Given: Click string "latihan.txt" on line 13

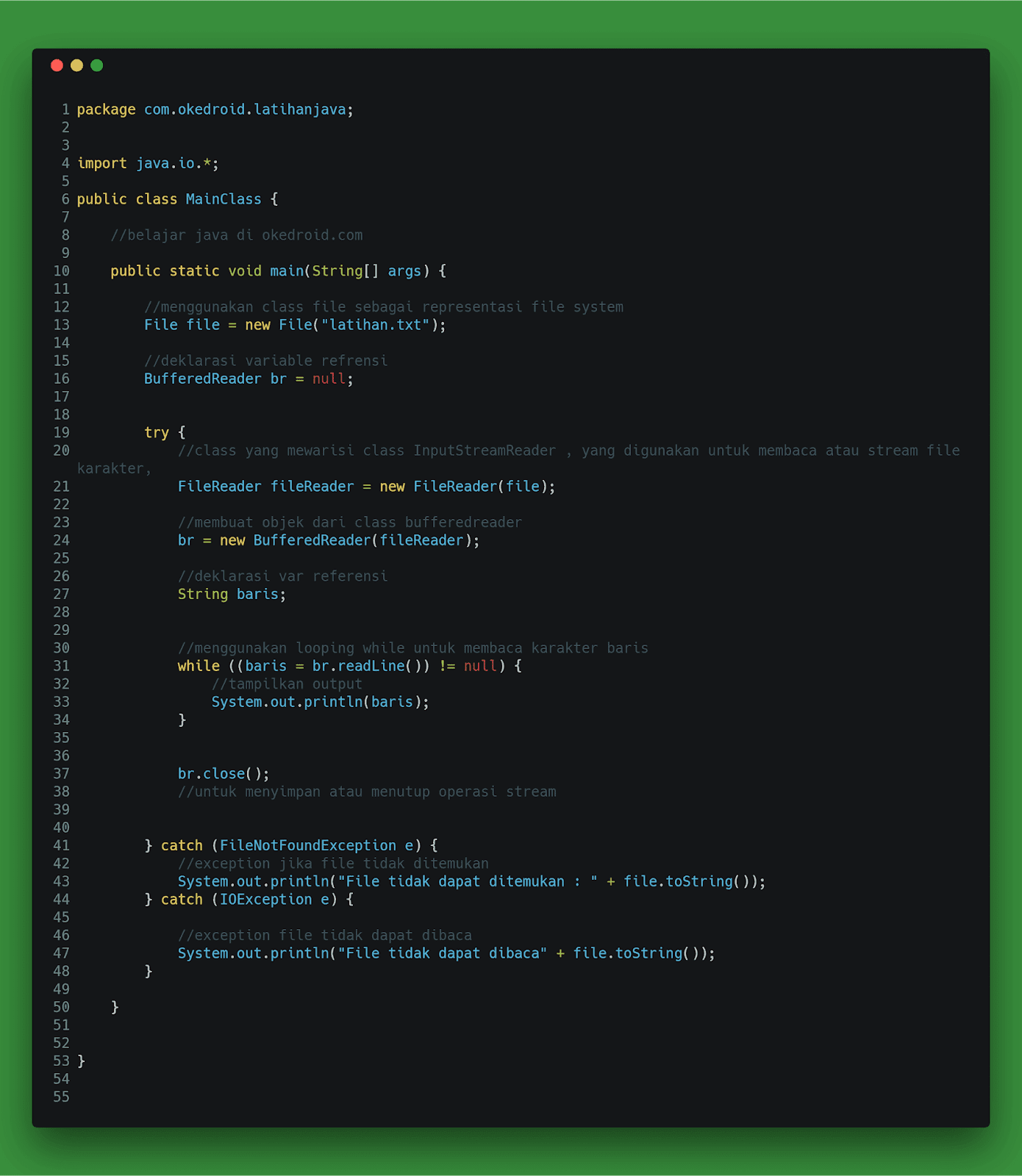Looking at the screenshot, I should coord(375,325).
